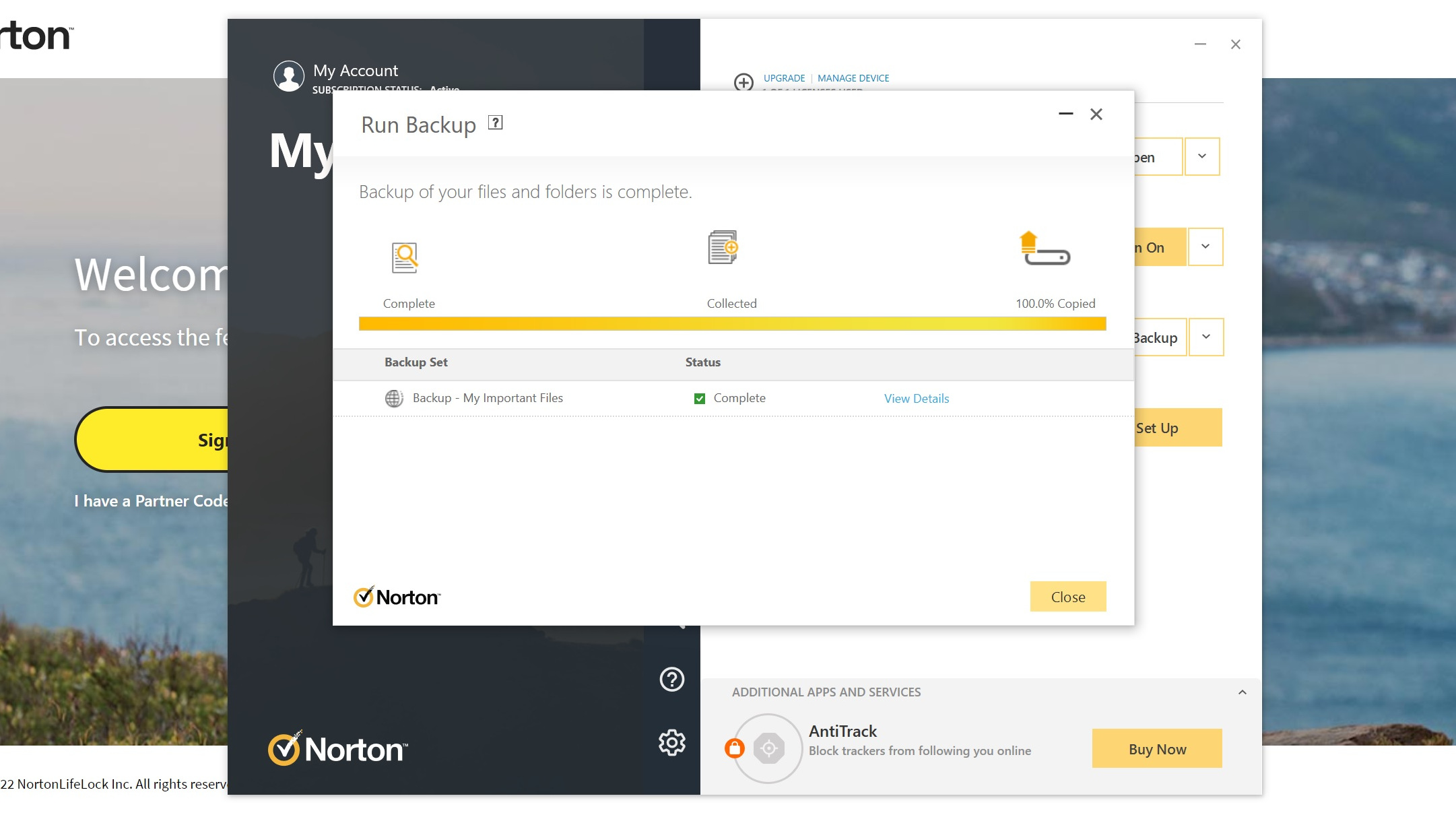This screenshot has height=819, width=1456.
Task: Click Backup of your files is complete message
Action: point(525,192)
